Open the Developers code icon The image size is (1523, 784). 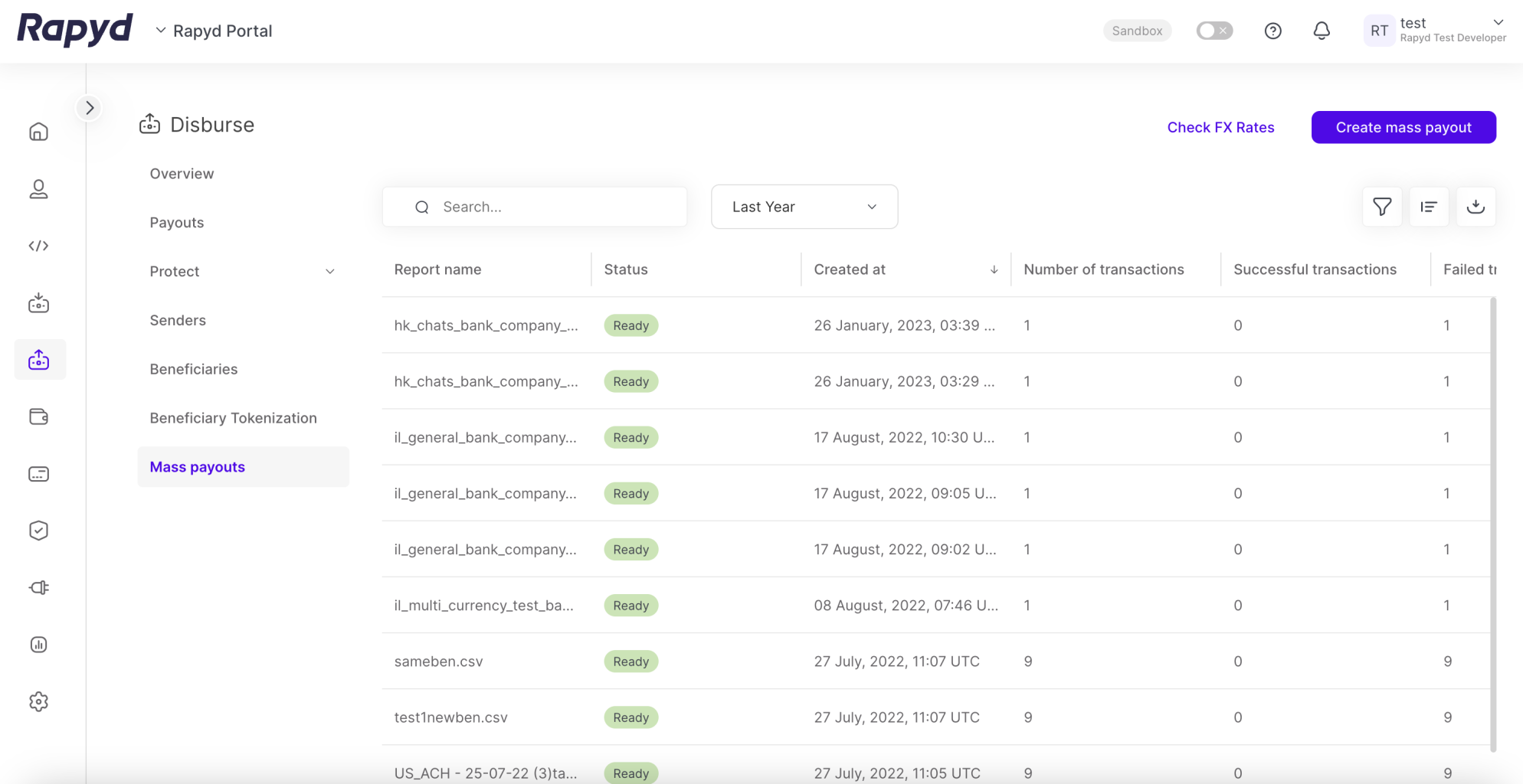pos(38,246)
